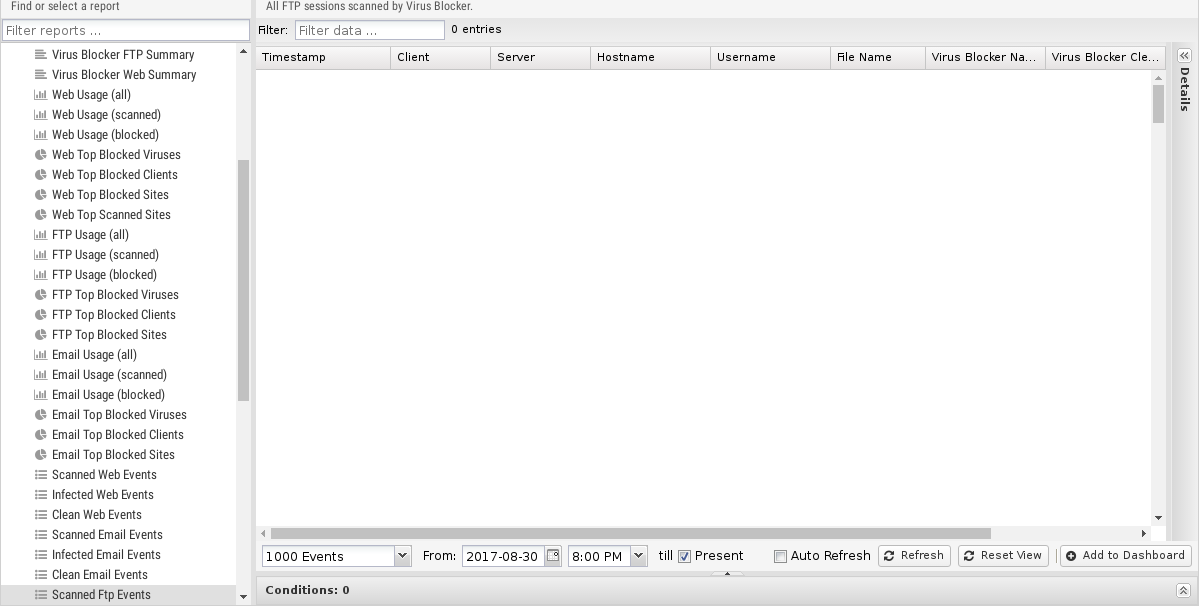
Task: Click the Web Top Blocked Clients pie icon
Action: point(41,175)
